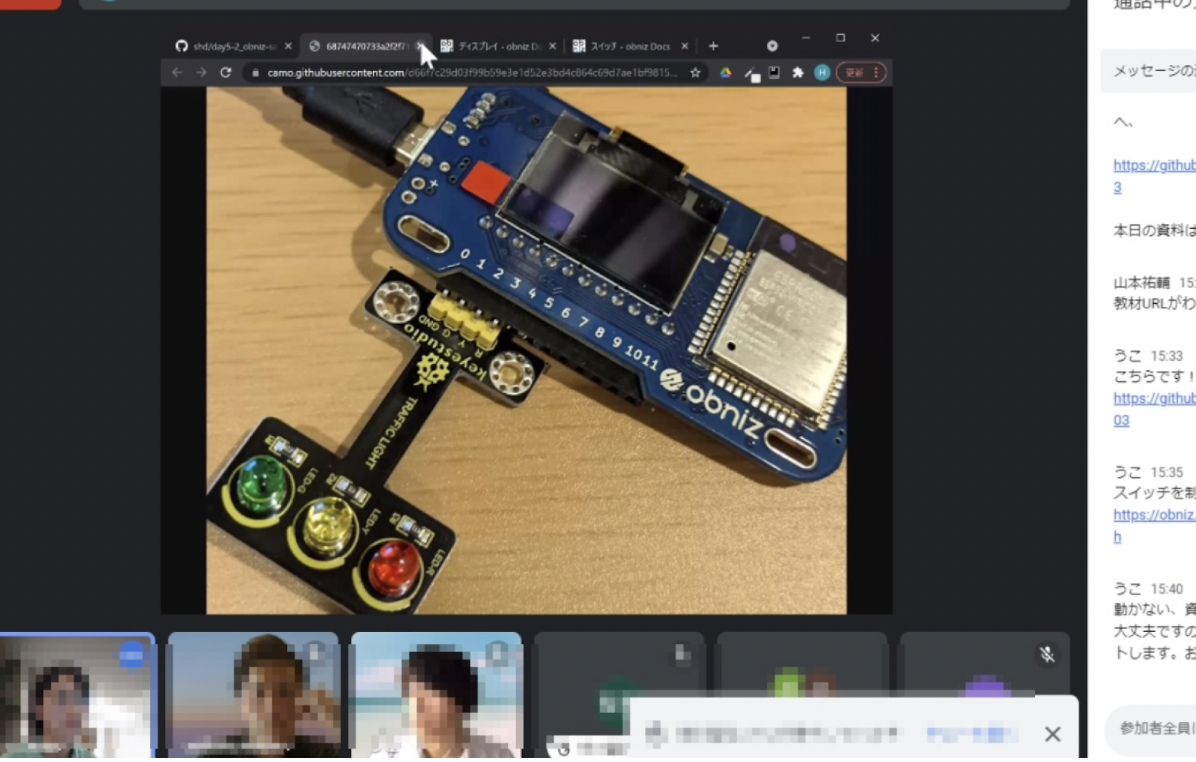Open the Google Drive extension icon
The height and width of the screenshot is (762, 1196).
click(725, 72)
